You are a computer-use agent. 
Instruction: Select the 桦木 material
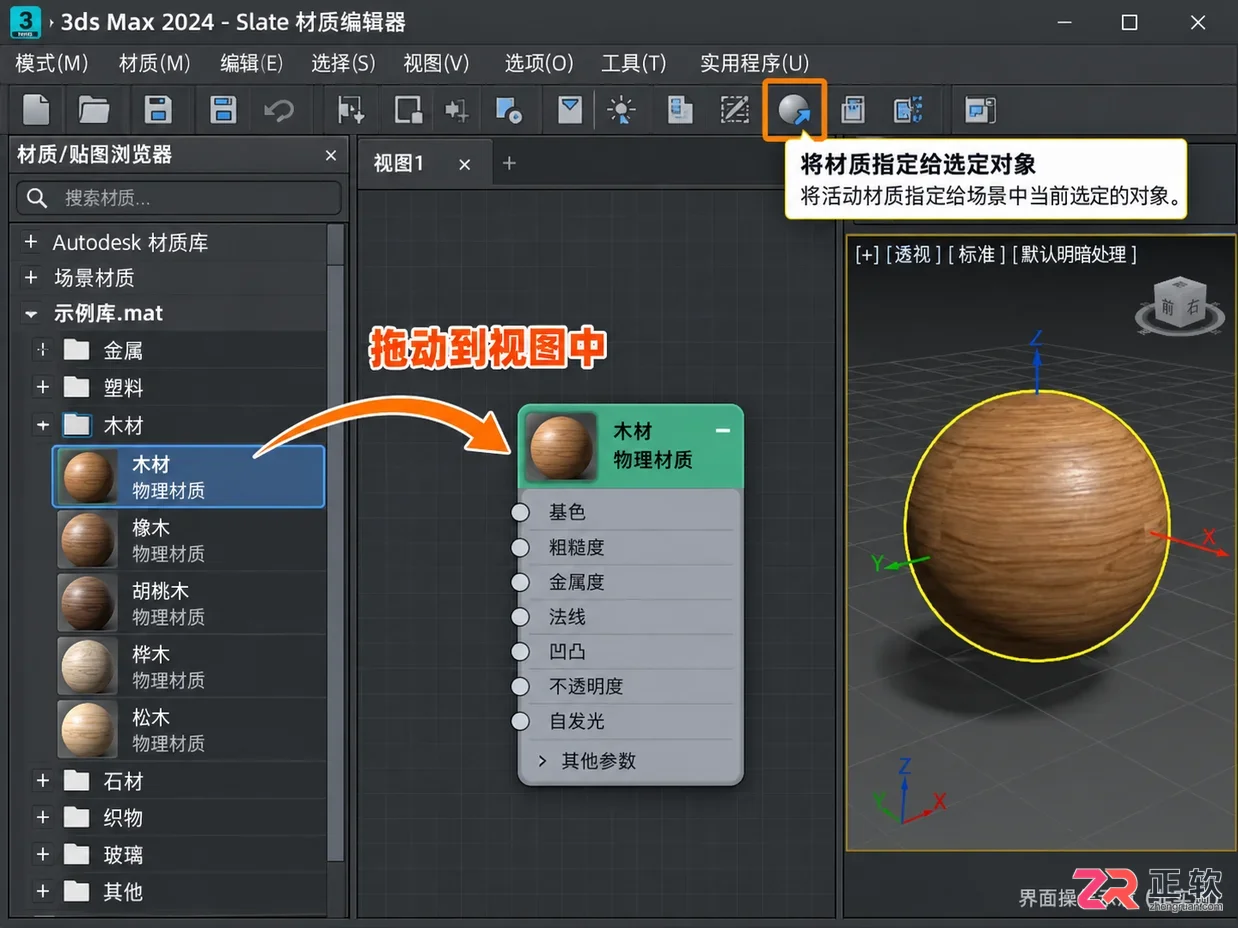[189, 666]
